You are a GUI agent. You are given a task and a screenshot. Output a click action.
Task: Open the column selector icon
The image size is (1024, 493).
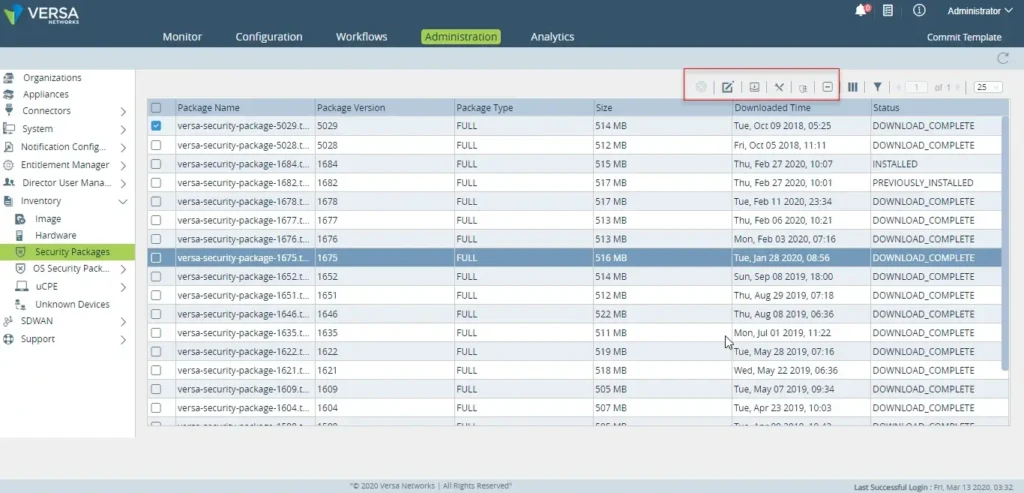tap(853, 87)
